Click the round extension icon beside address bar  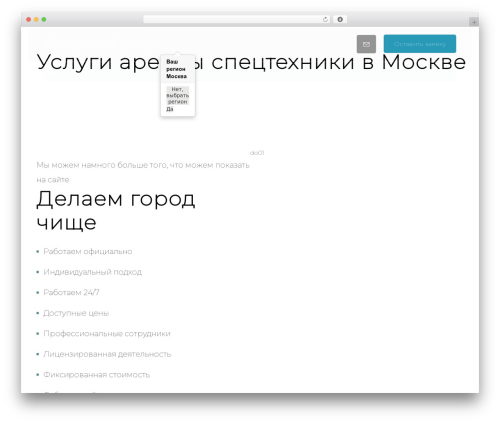pyautogui.click(x=340, y=19)
